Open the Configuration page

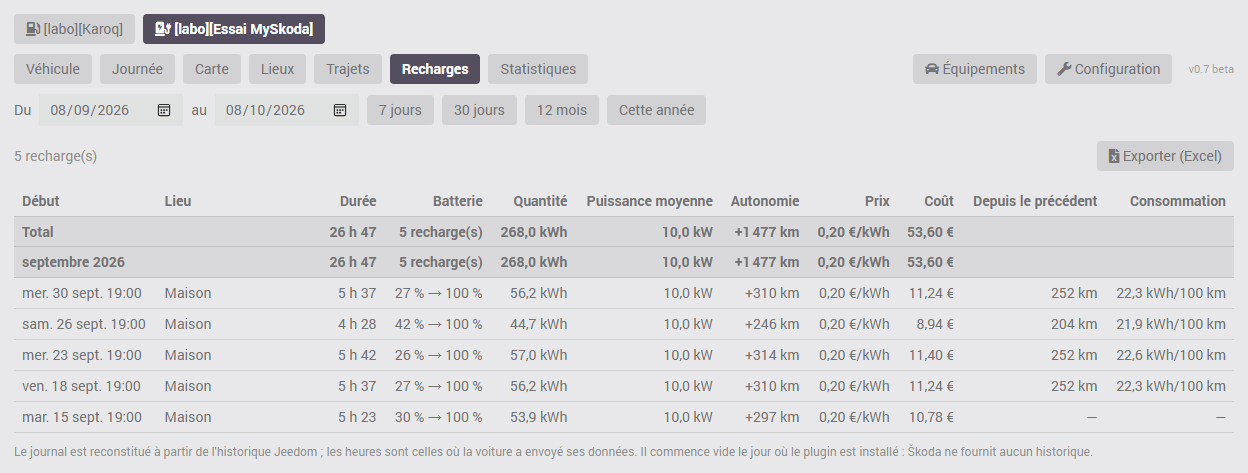[x=1108, y=69]
